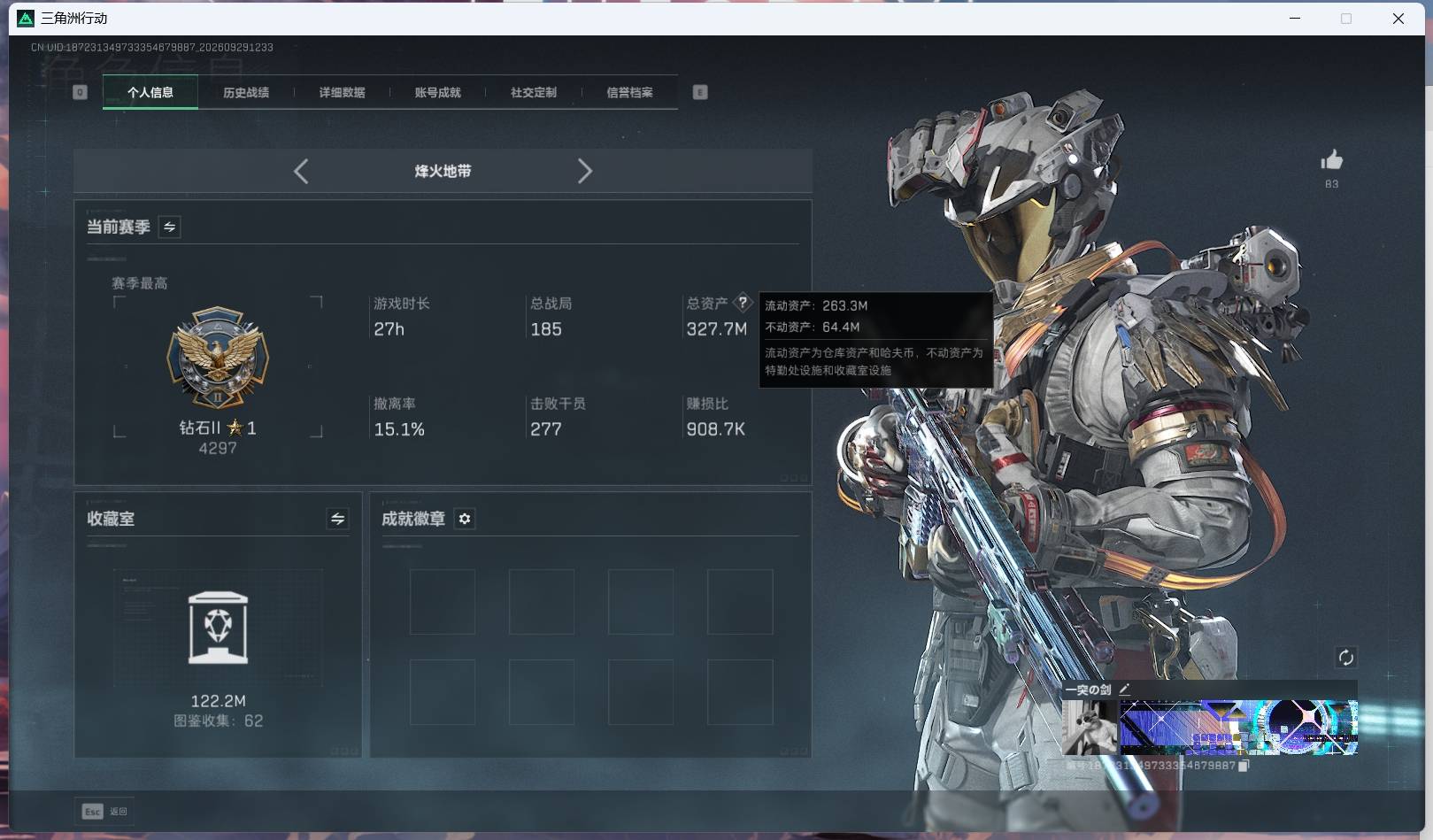Screen dimensions: 1433x840
Task: Open the 收藏室 showcase cabinet icon
Action: coord(218,628)
